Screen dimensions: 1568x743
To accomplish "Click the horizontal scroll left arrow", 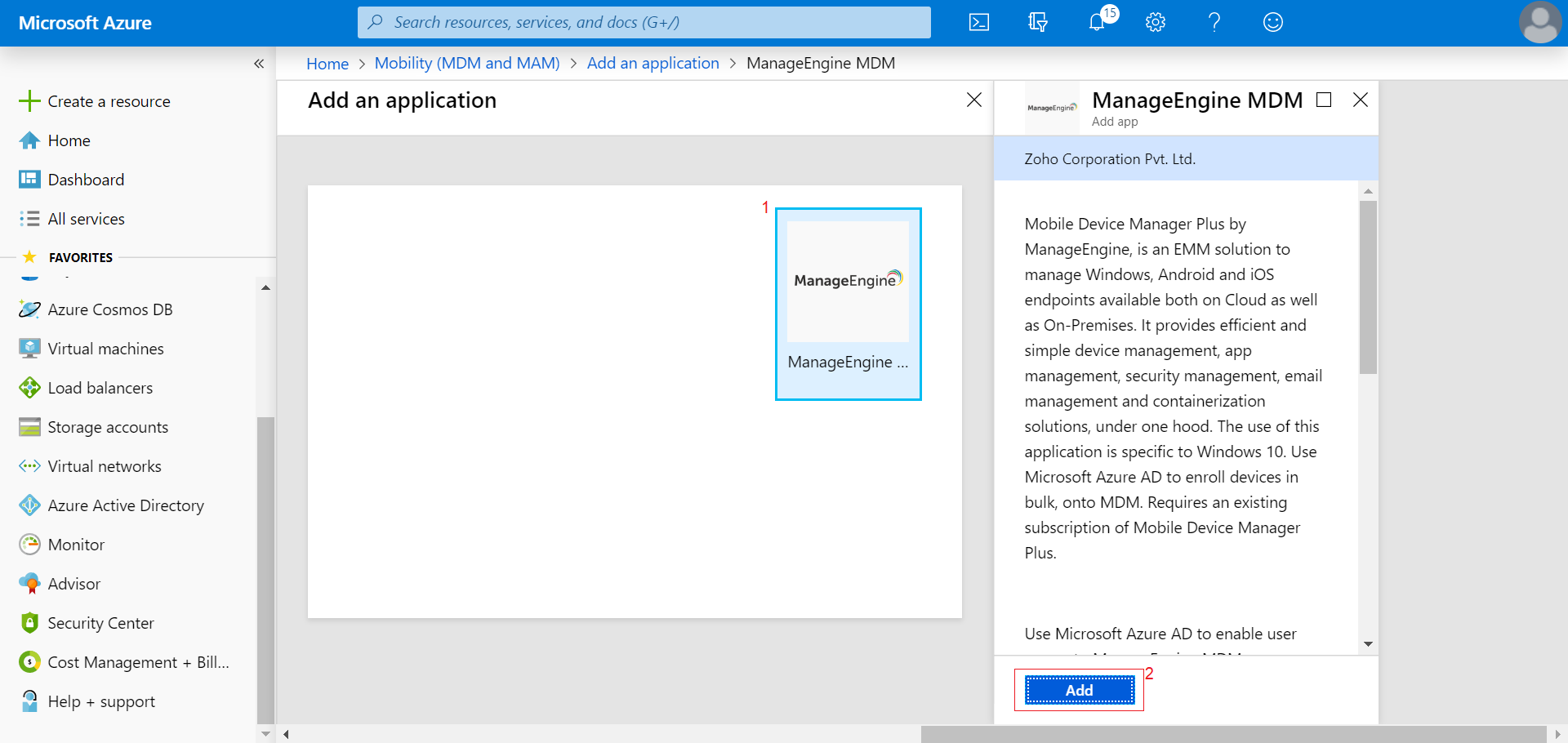I will (286, 734).
